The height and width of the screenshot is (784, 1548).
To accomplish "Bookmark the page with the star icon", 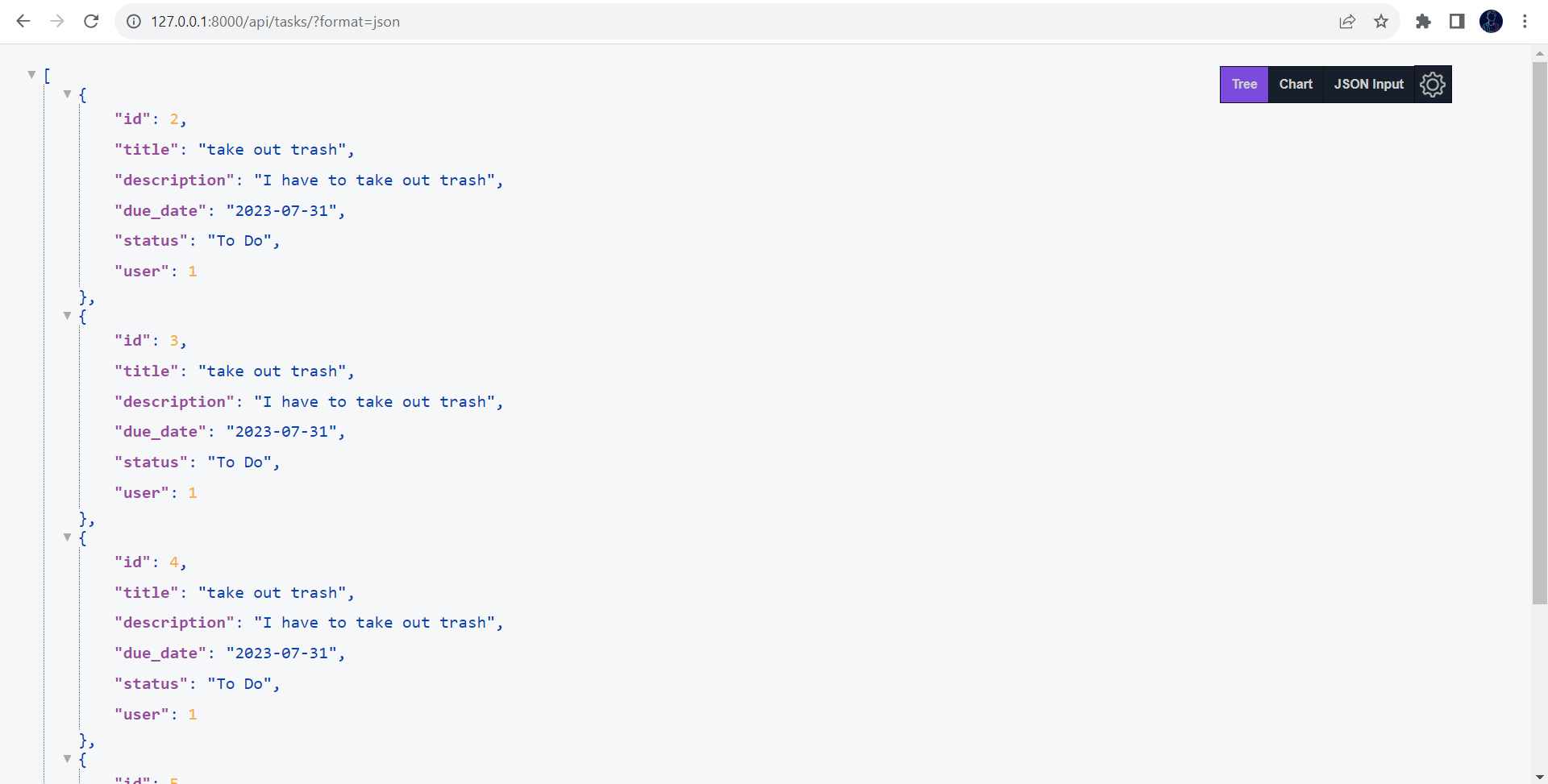I will point(1381,22).
